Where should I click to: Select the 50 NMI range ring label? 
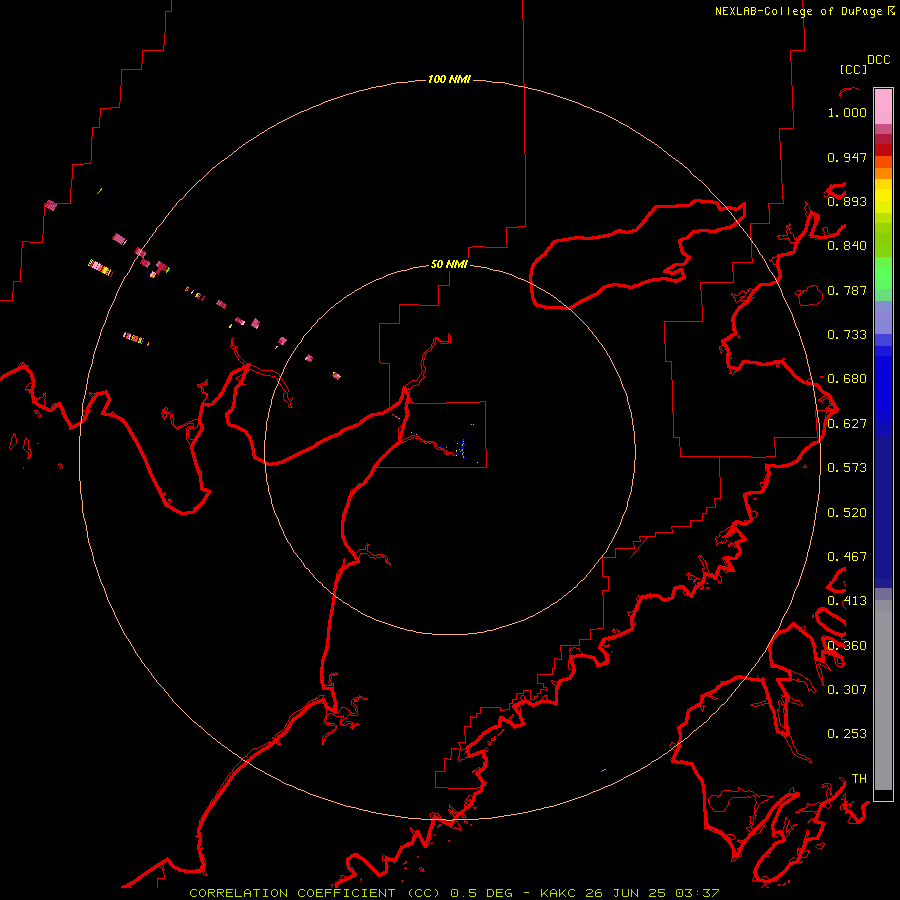coord(449,264)
